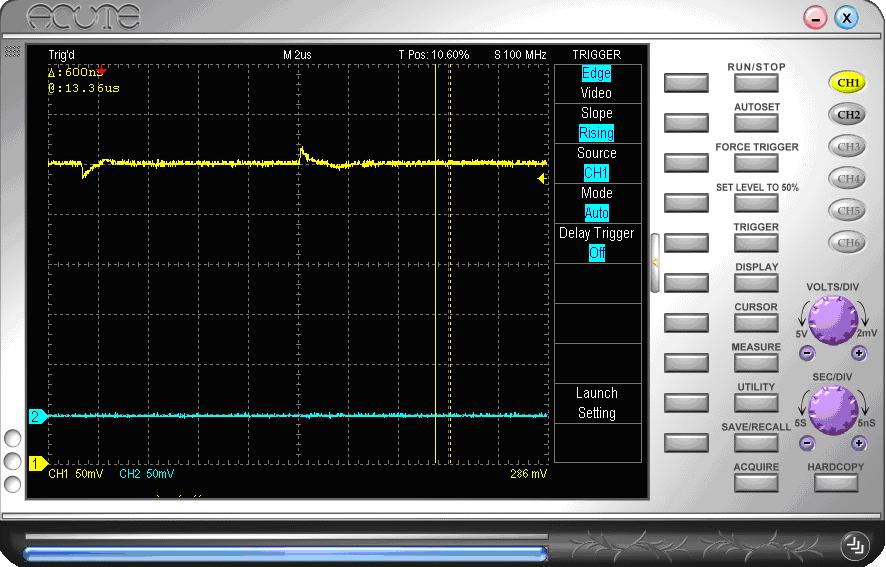Screen dimensions: 886x567
Task: Click the M 2us timebase readout
Action: (x=297, y=55)
